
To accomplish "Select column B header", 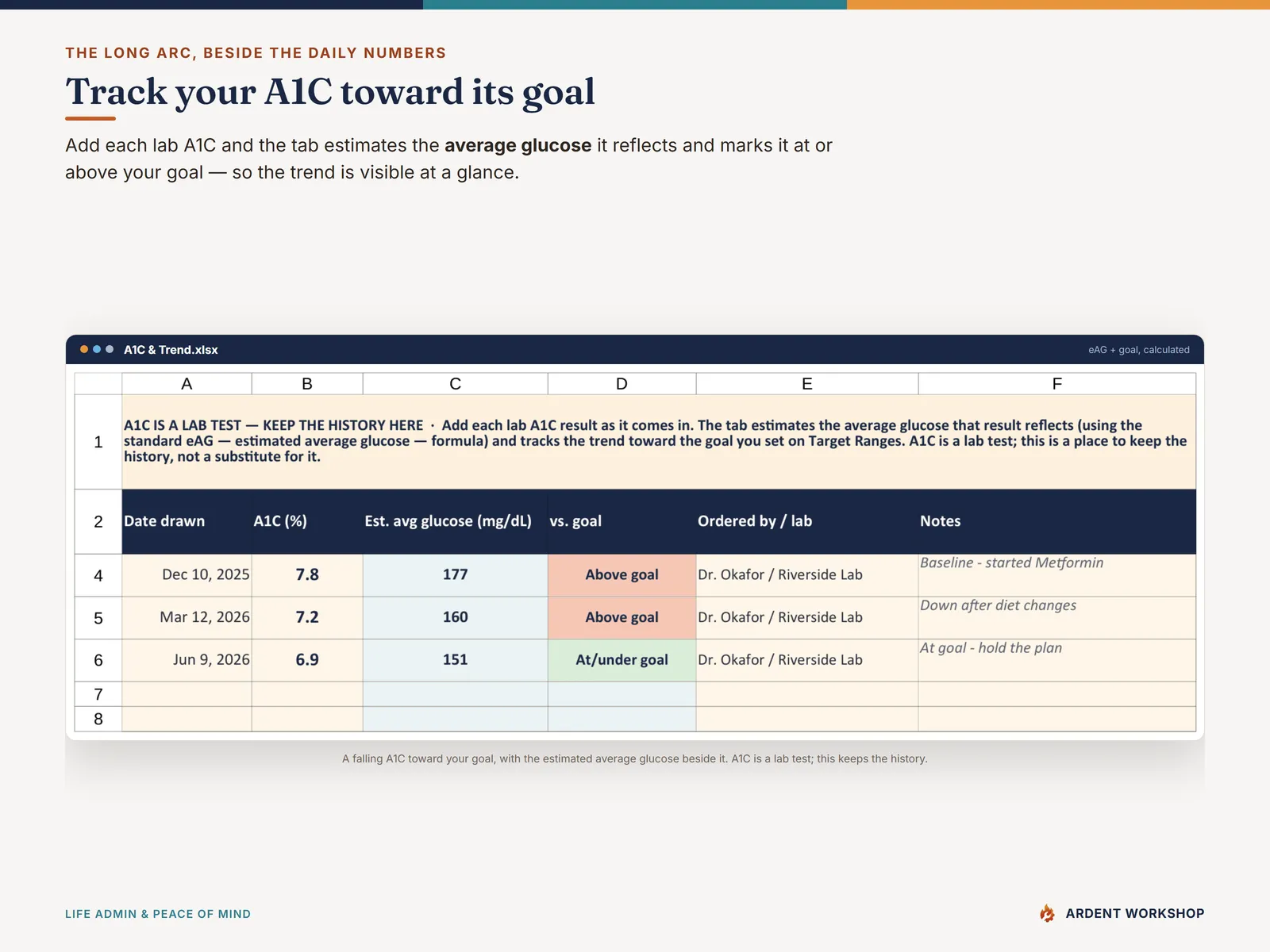I will pos(307,384).
